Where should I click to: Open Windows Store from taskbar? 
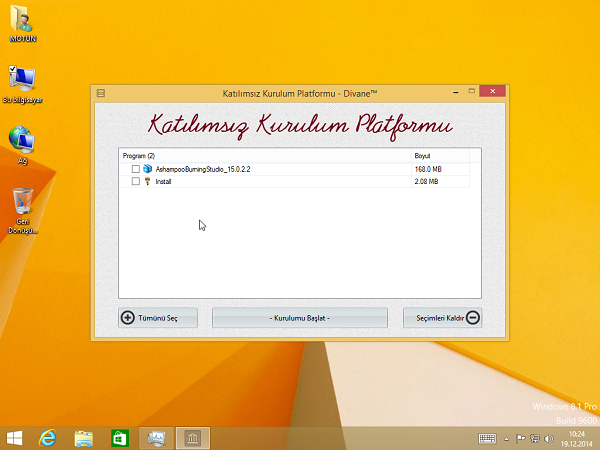tap(119, 438)
